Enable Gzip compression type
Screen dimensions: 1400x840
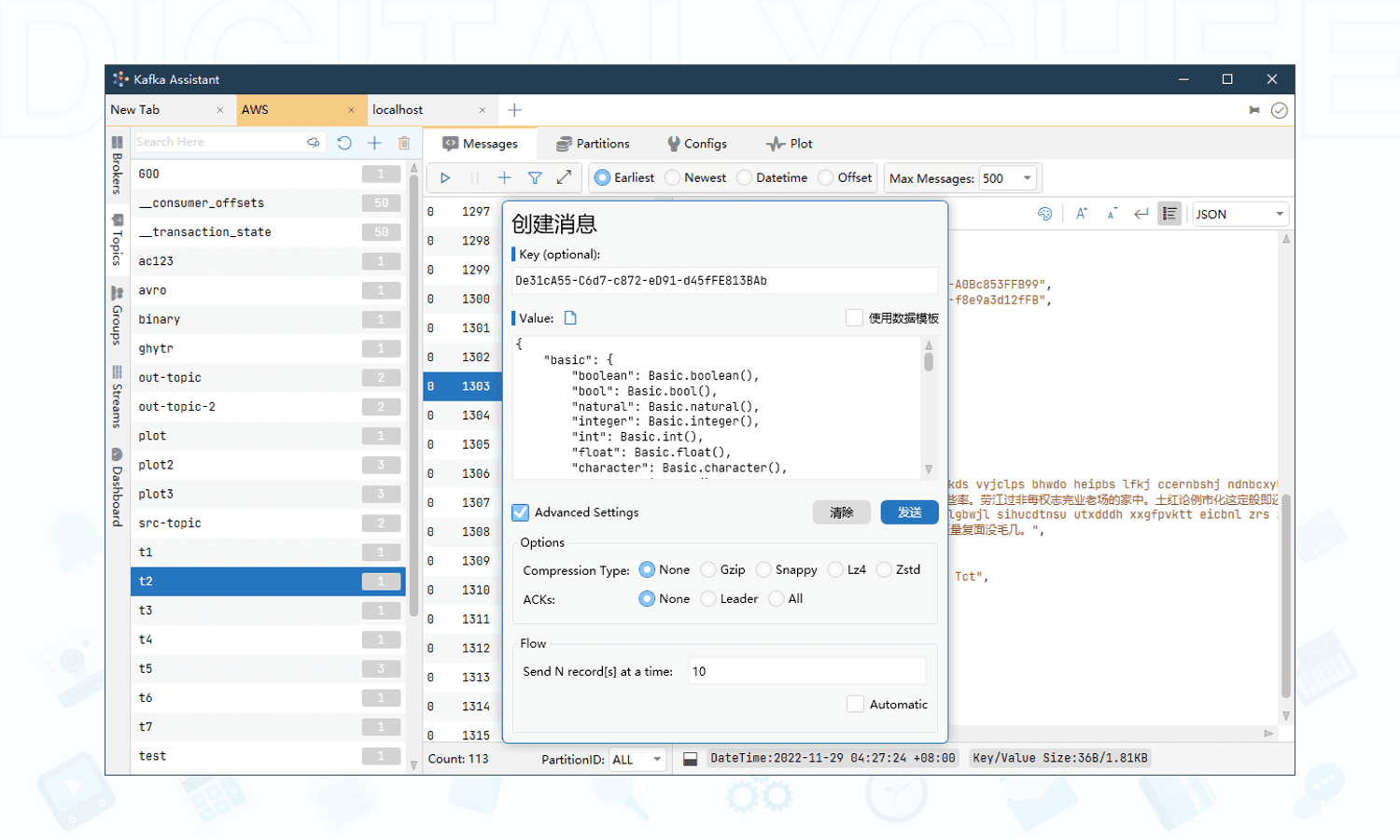708,569
